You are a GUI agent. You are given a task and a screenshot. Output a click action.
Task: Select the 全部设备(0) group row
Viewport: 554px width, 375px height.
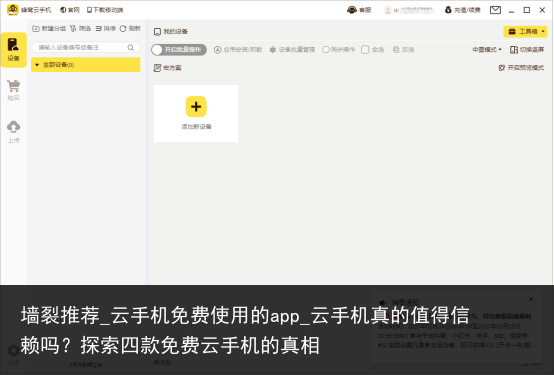point(86,65)
